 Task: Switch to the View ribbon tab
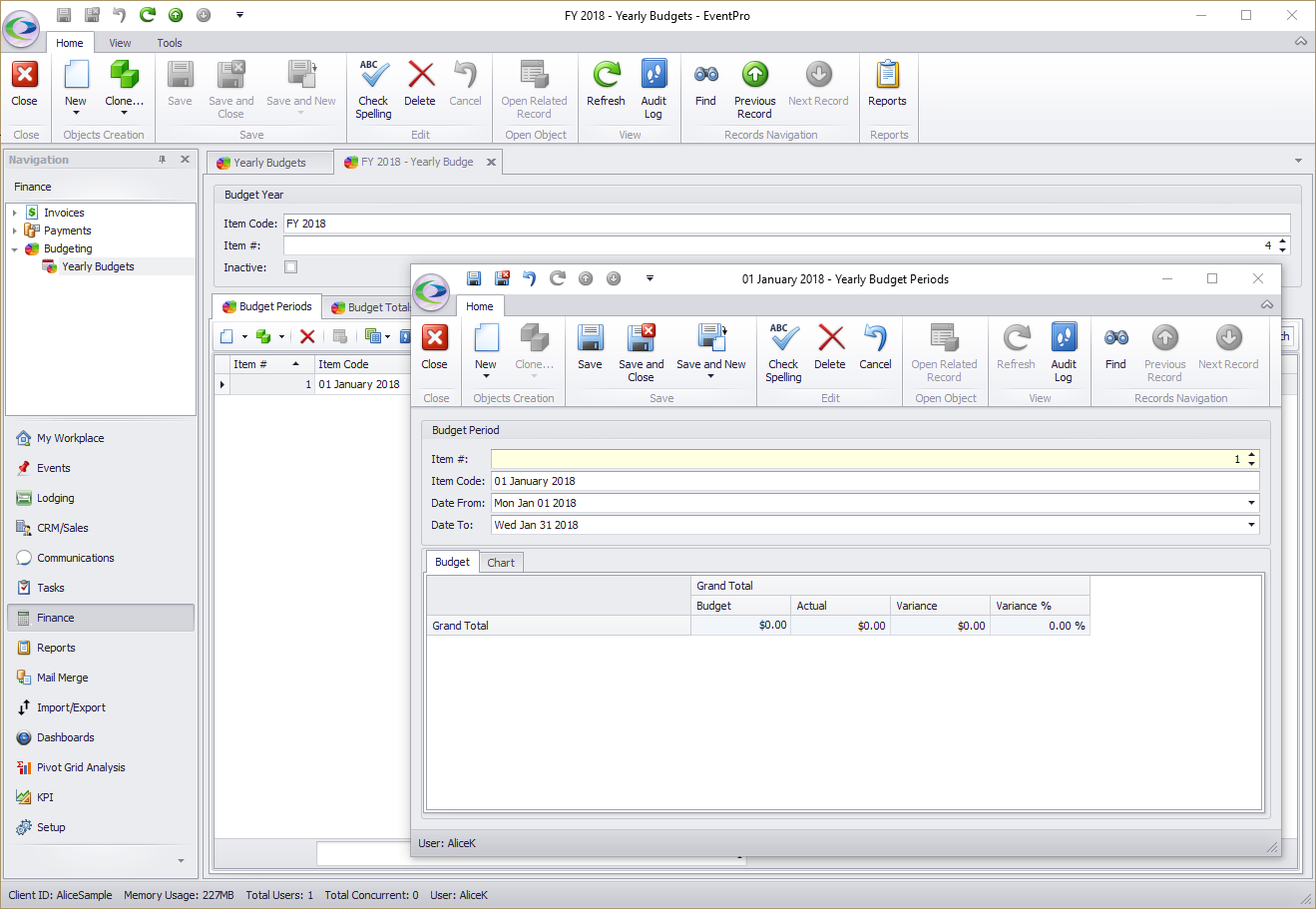[120, 43]
